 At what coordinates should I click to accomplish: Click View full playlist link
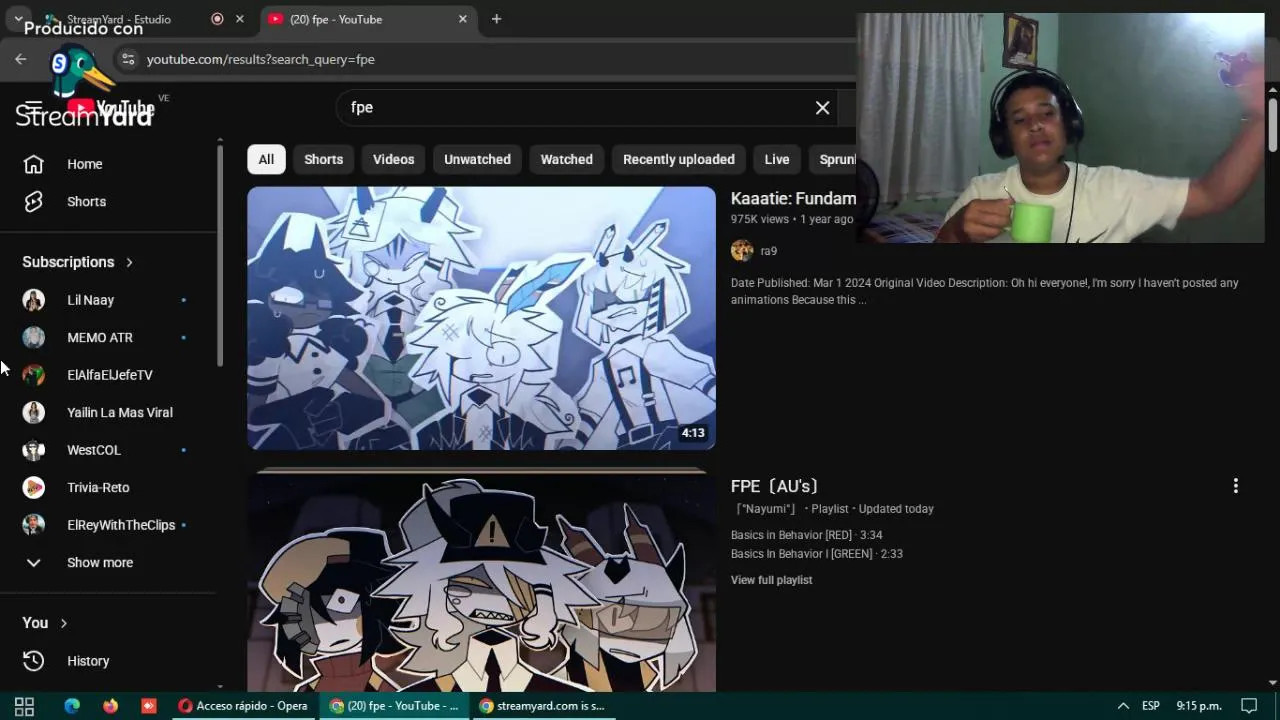point(771,580)
